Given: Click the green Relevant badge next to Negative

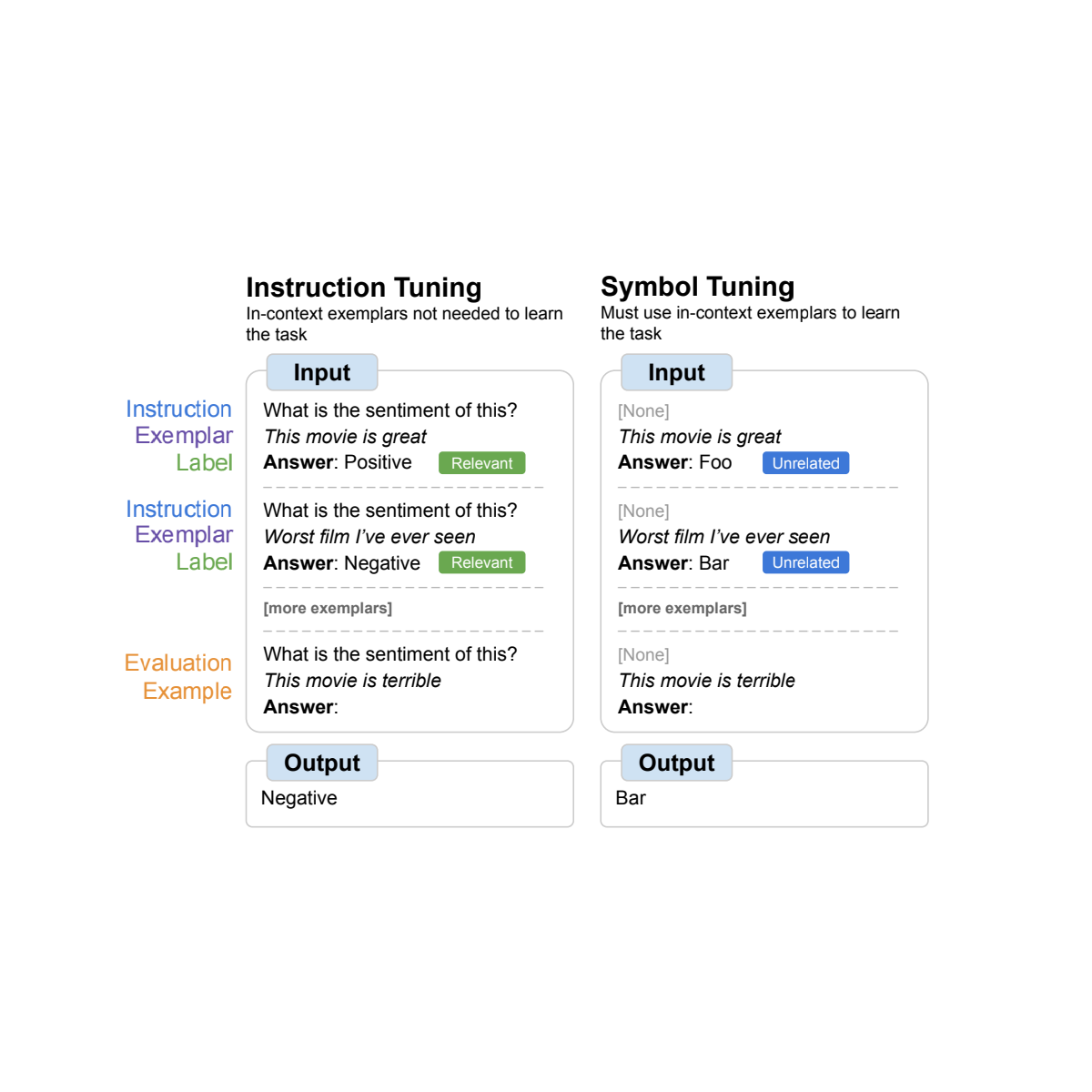Looking at the screenshot, I should (x=481, y=562).
